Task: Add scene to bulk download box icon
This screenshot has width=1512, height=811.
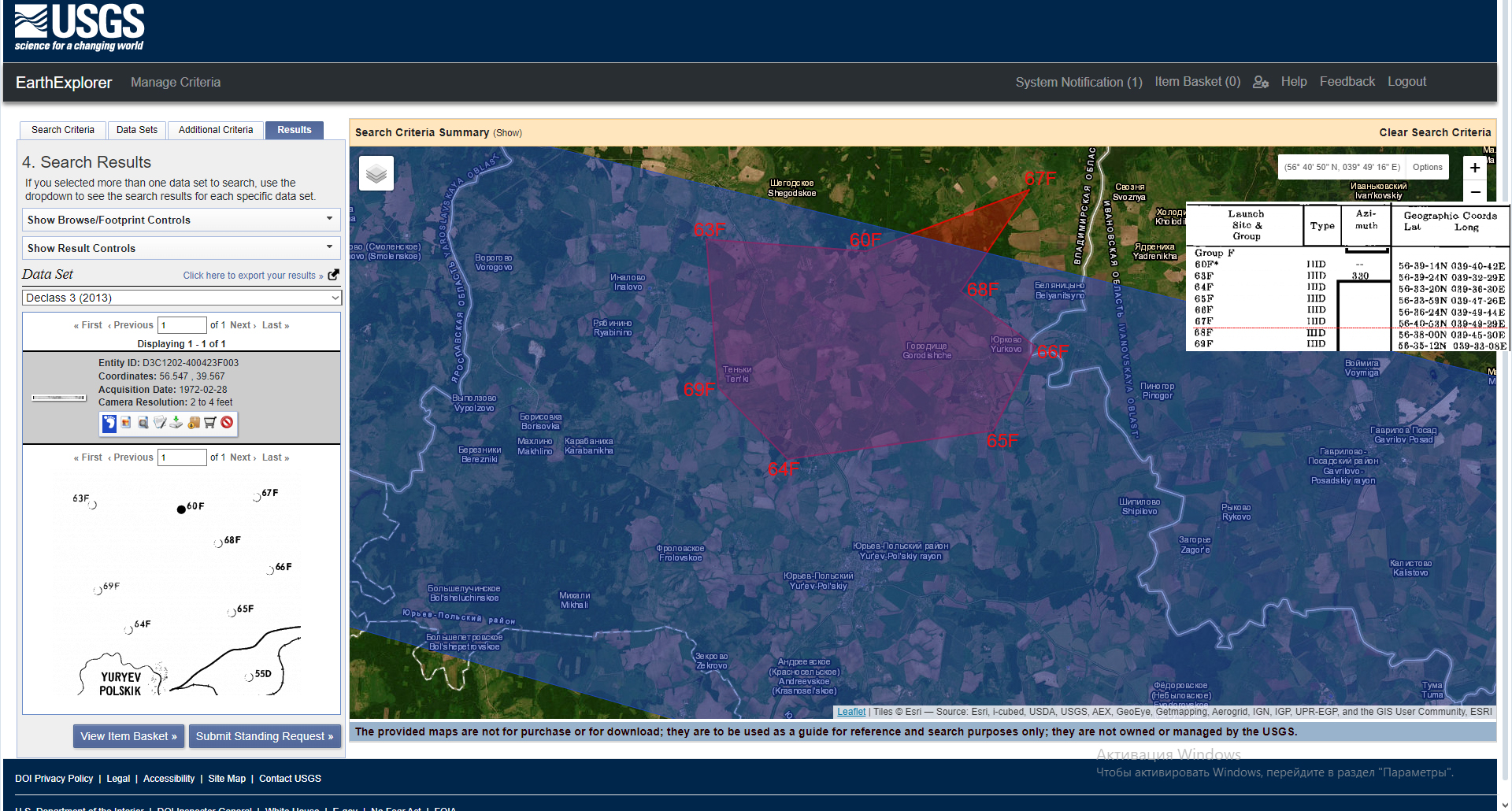Action: 194,423
